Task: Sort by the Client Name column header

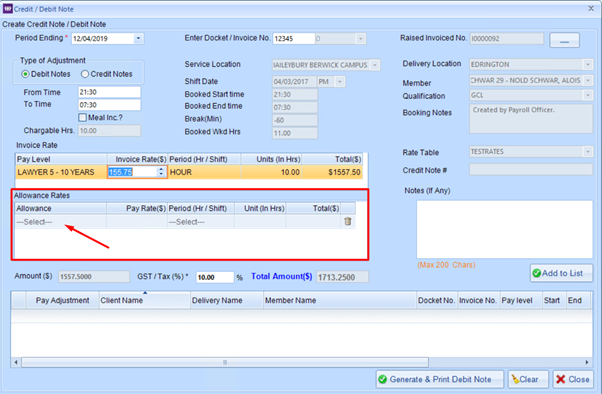Action: (x=145, y=300)
